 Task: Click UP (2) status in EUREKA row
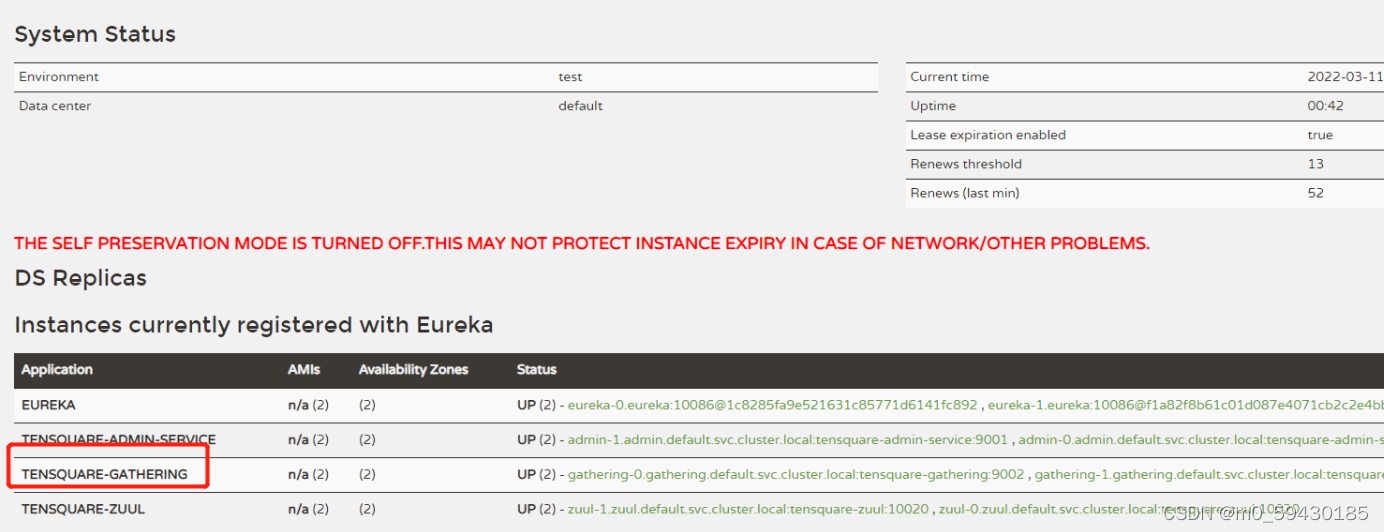coord(536,405)
